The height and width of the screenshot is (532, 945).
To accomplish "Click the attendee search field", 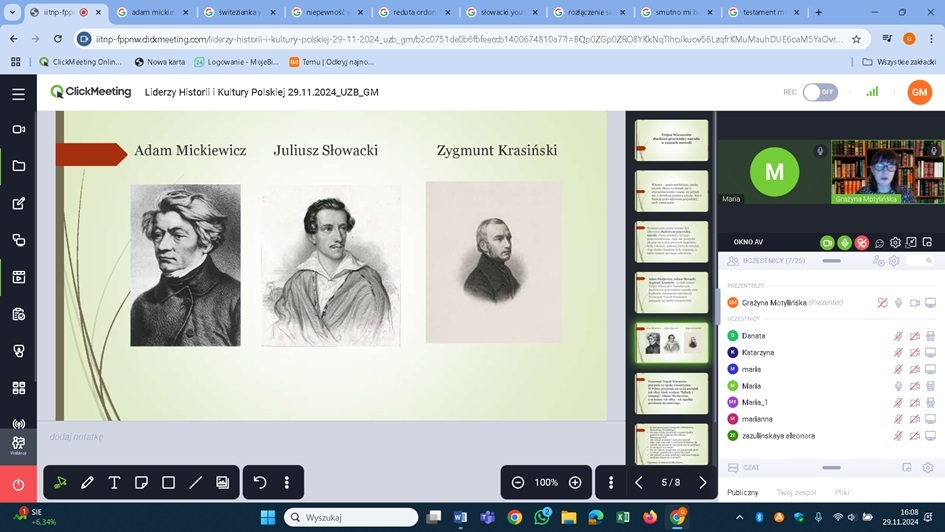I will pos(920,261).
